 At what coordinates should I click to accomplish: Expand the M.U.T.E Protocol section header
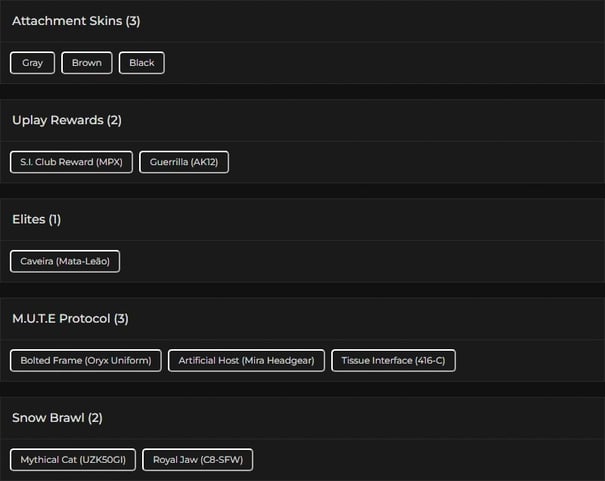pyautogui.click(x=60, y=319)
